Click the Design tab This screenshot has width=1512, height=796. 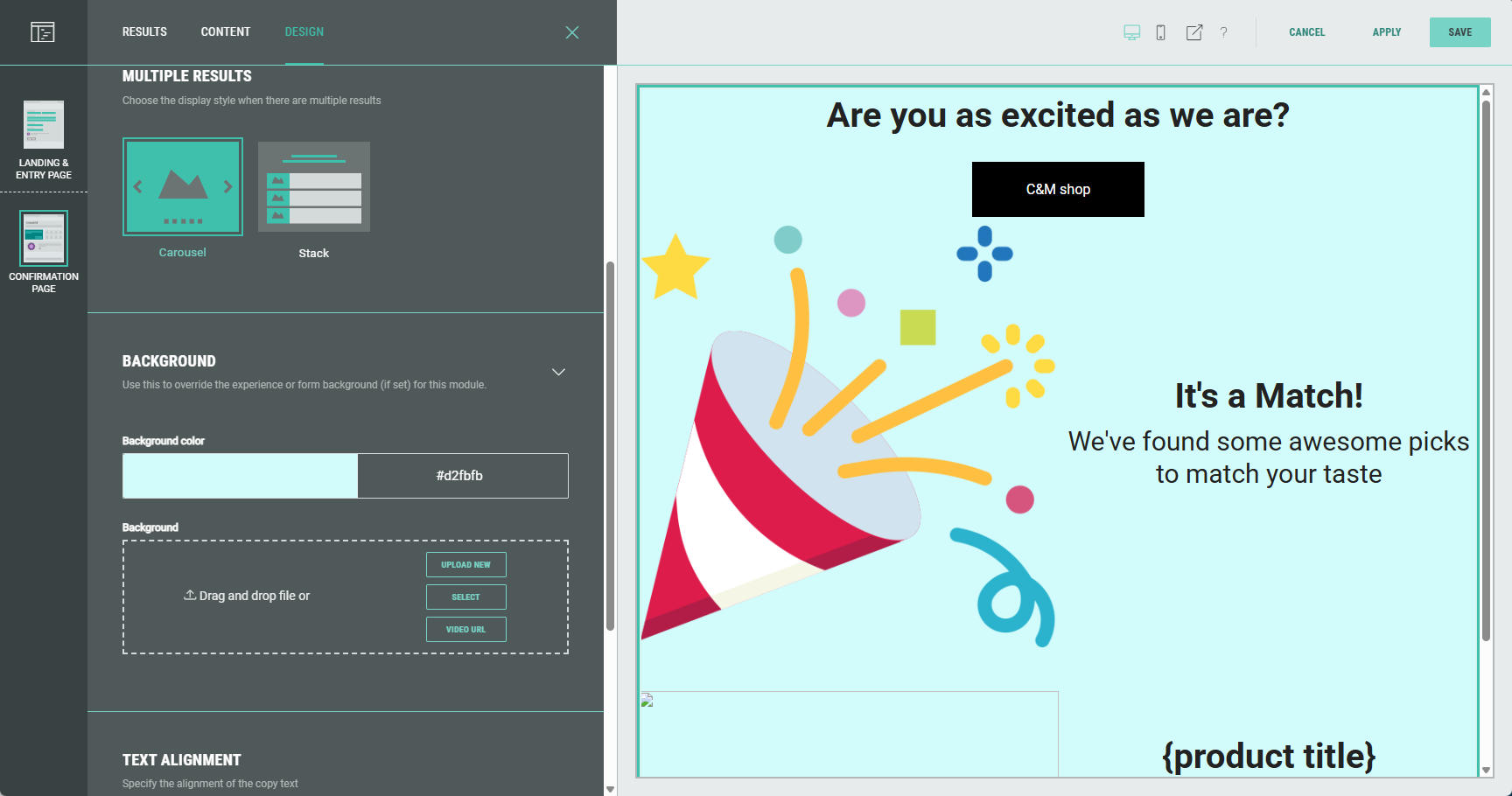(304, 32)
